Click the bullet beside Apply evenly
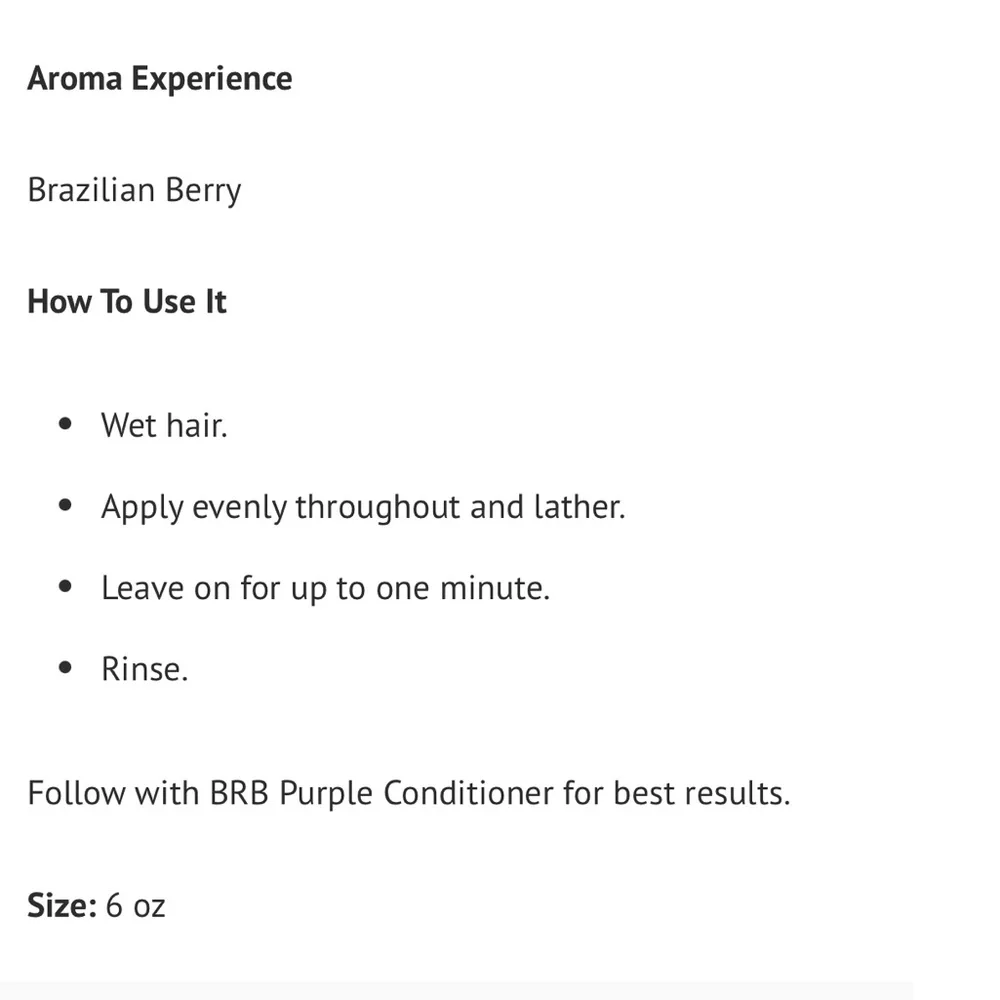 click(x=66, y=506)
